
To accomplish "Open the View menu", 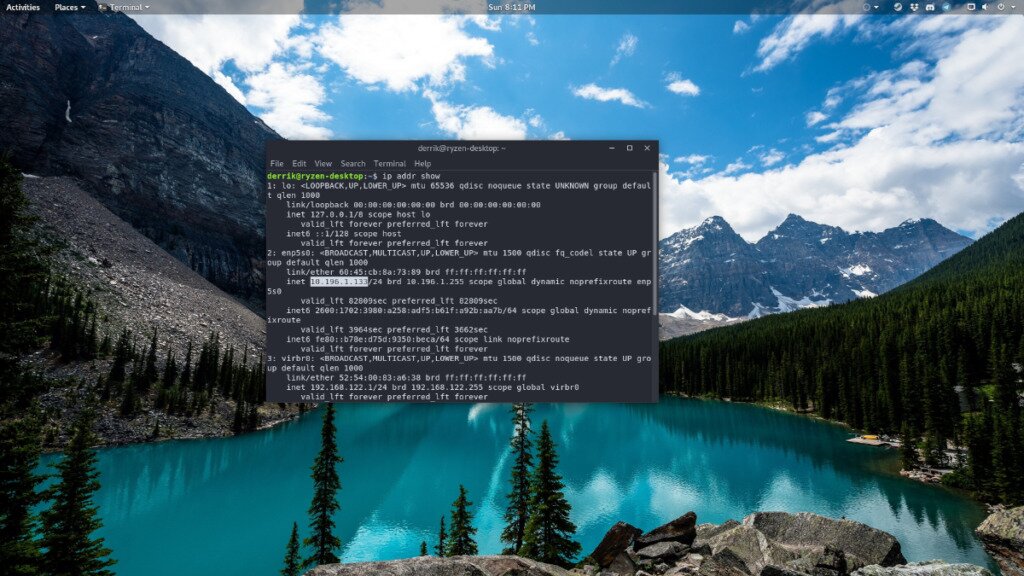I will pos(322,163).
